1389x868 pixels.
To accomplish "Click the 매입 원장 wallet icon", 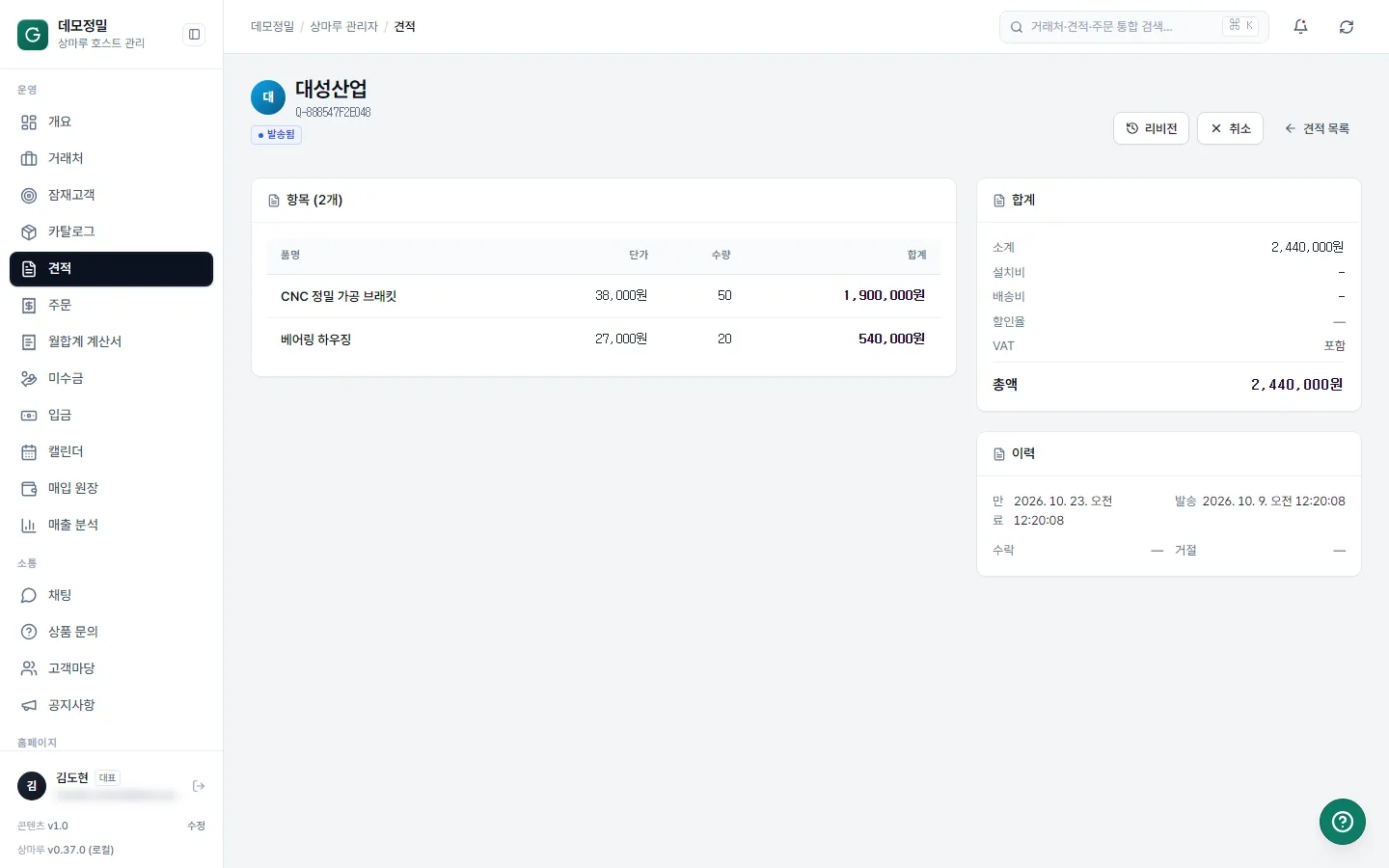I will (x=29, y=489).
